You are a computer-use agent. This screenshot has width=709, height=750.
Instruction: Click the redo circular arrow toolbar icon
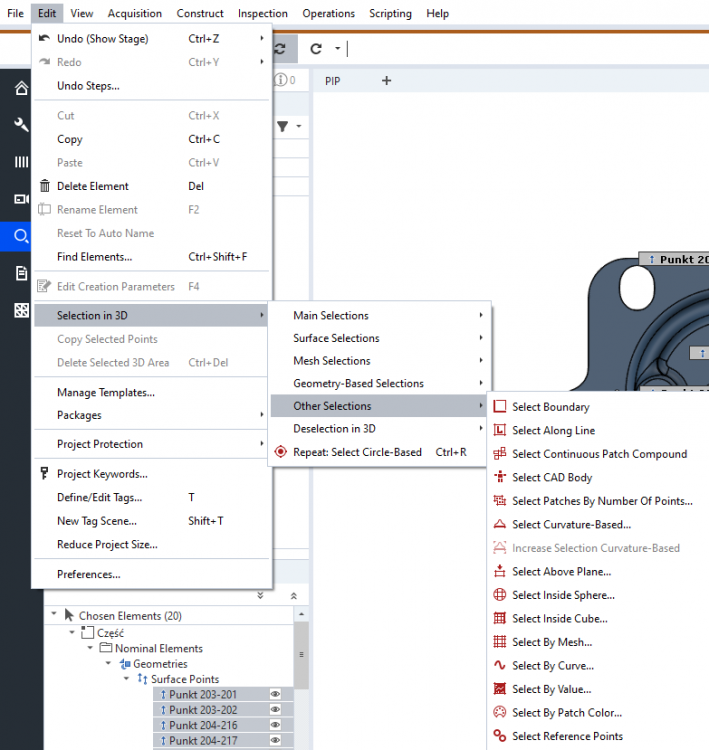pos(316,49)
